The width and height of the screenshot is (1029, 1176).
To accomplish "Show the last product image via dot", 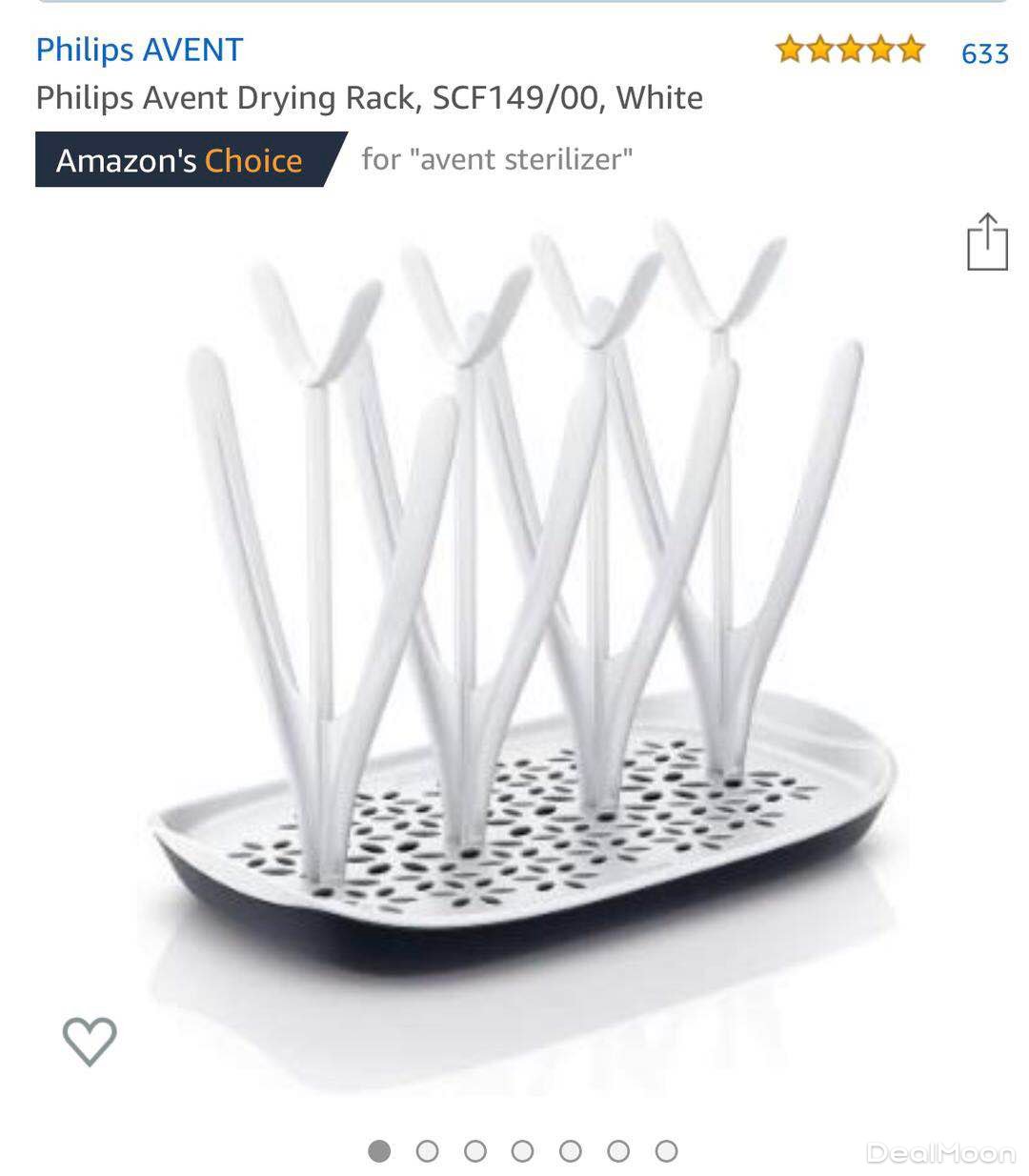I will (x=666, y=1151).
